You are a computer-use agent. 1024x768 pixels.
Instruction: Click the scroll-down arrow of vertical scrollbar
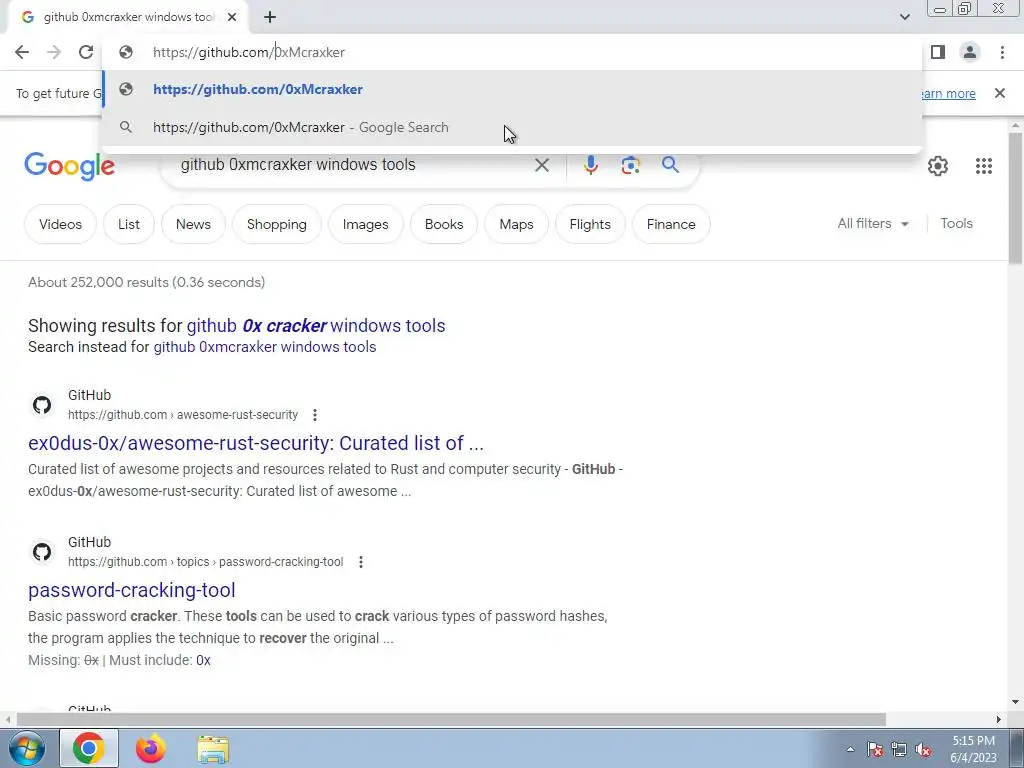(x=1015, y=702)
